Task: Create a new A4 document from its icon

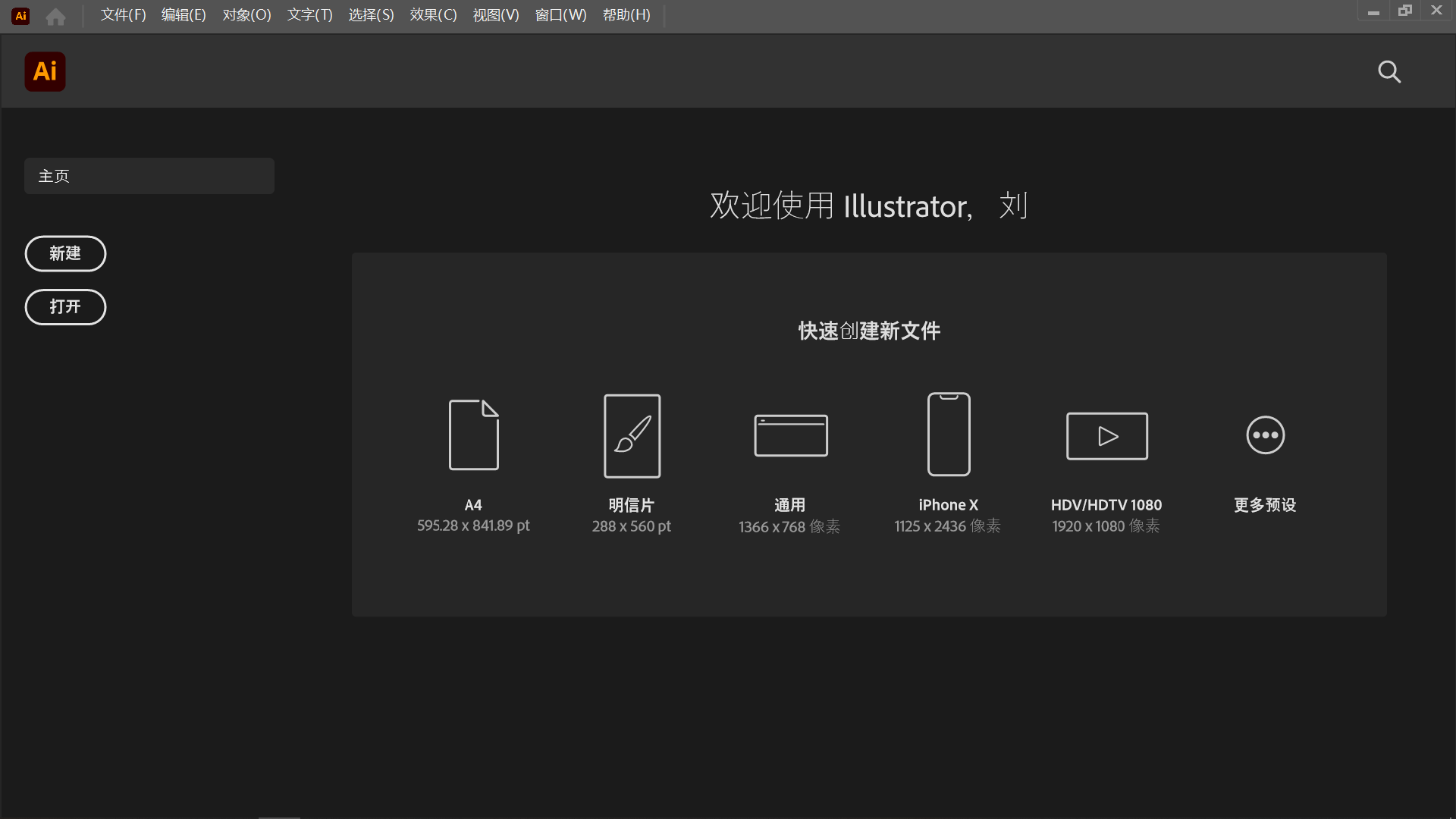Action: pos(474,435)
